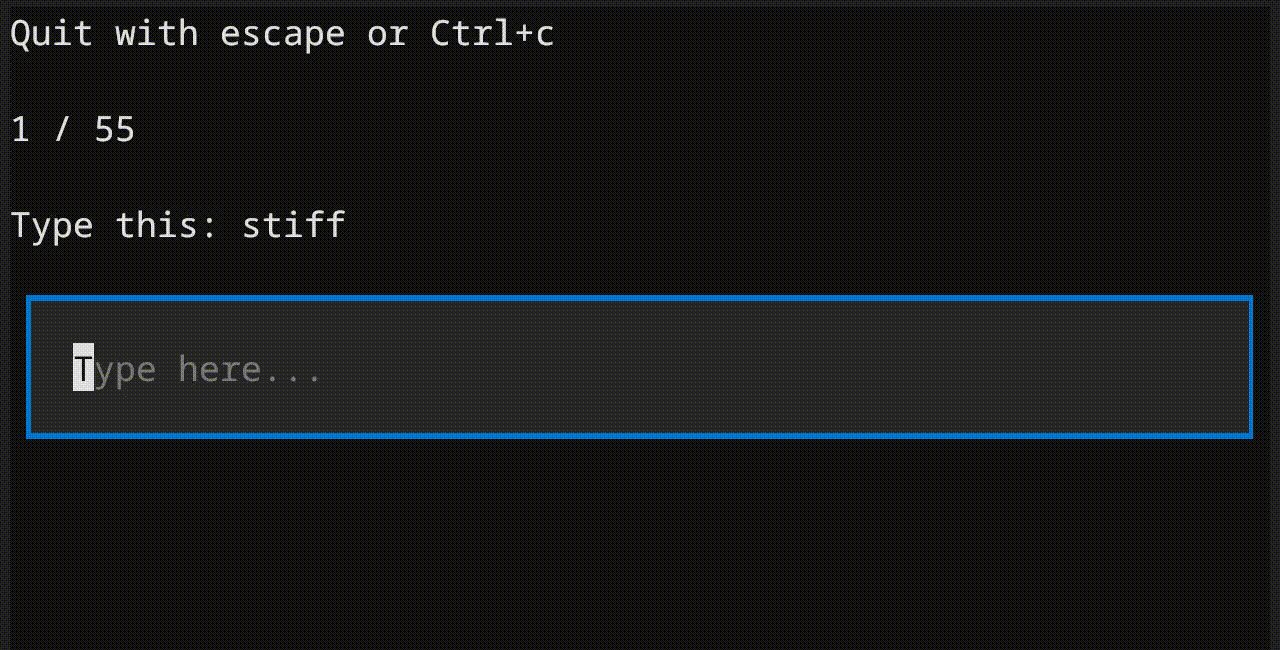Select the current word number 1
1280x650 pixels.
21,130
